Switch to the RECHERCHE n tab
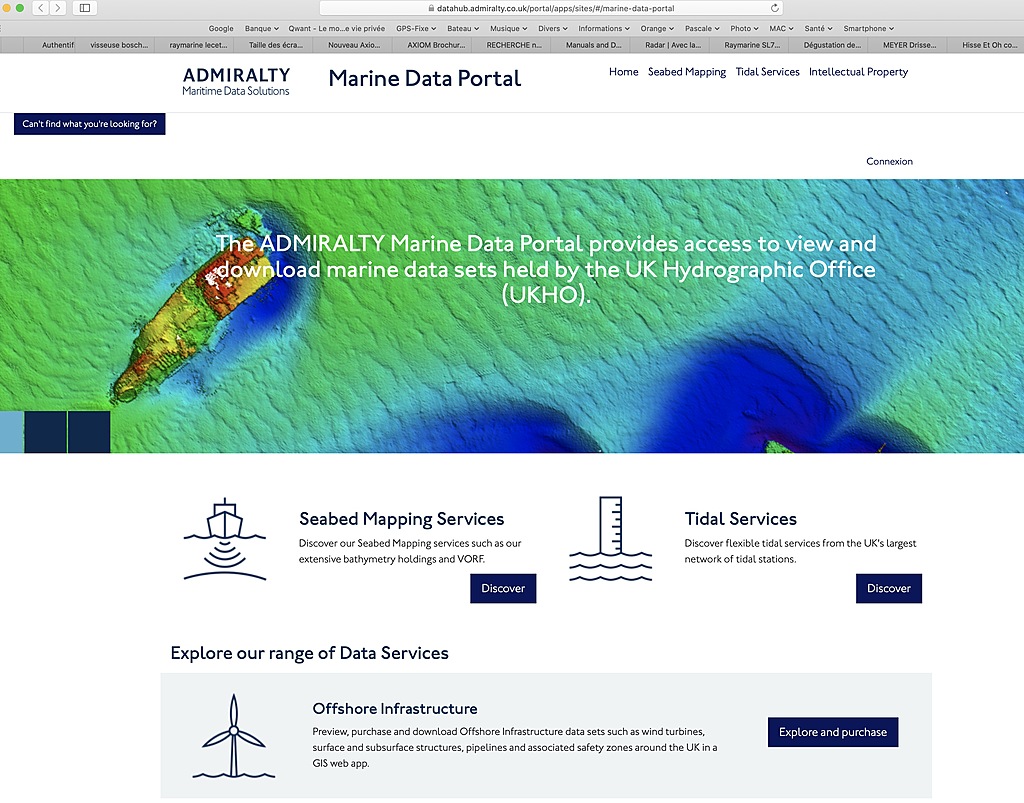Image resolution: width=1024 pixels, height=803 pixels. click(511, 45)
